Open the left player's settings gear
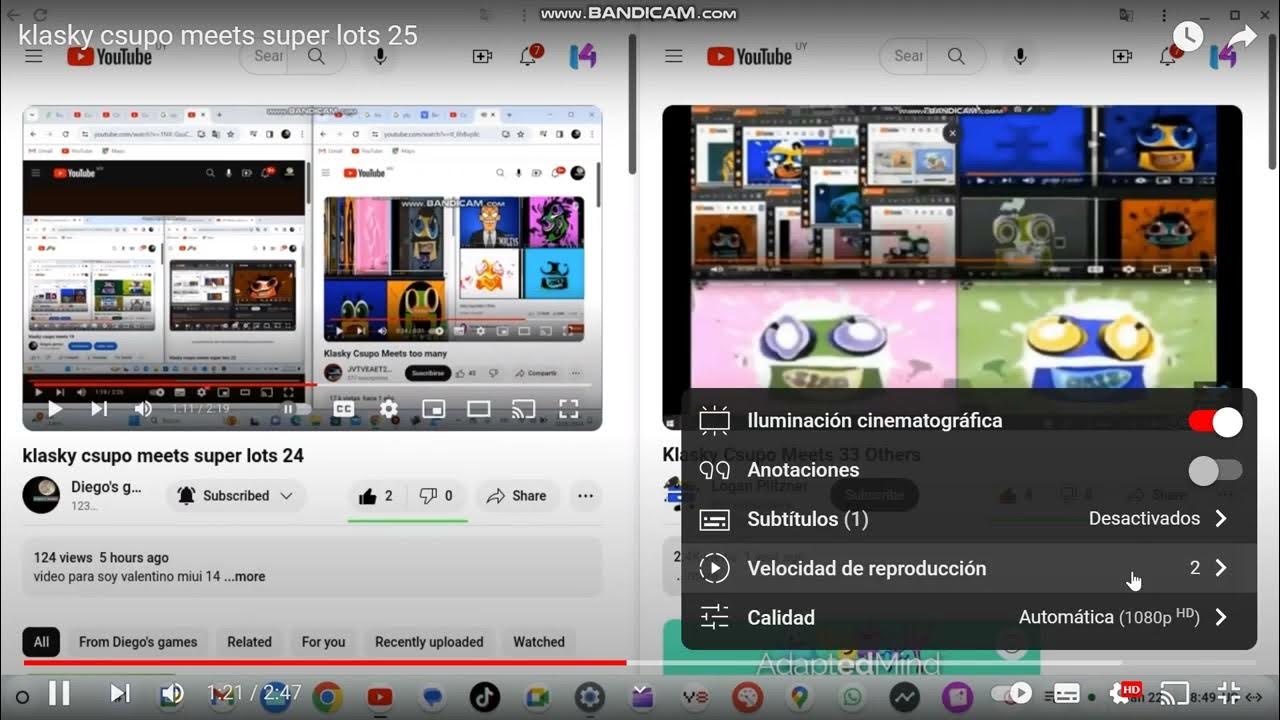This screenshot has width=1280, height=720. point(389,409)
